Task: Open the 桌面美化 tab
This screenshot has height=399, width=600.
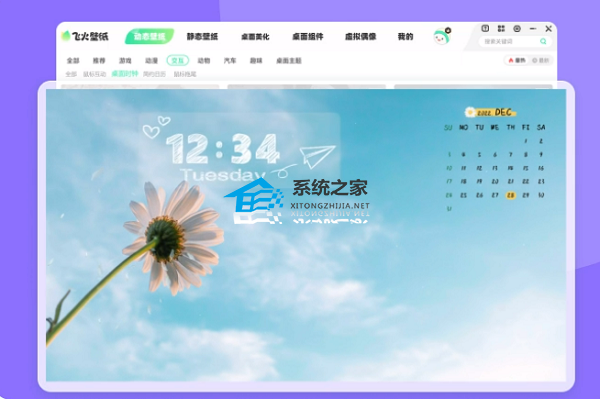Action: (255, 37)
